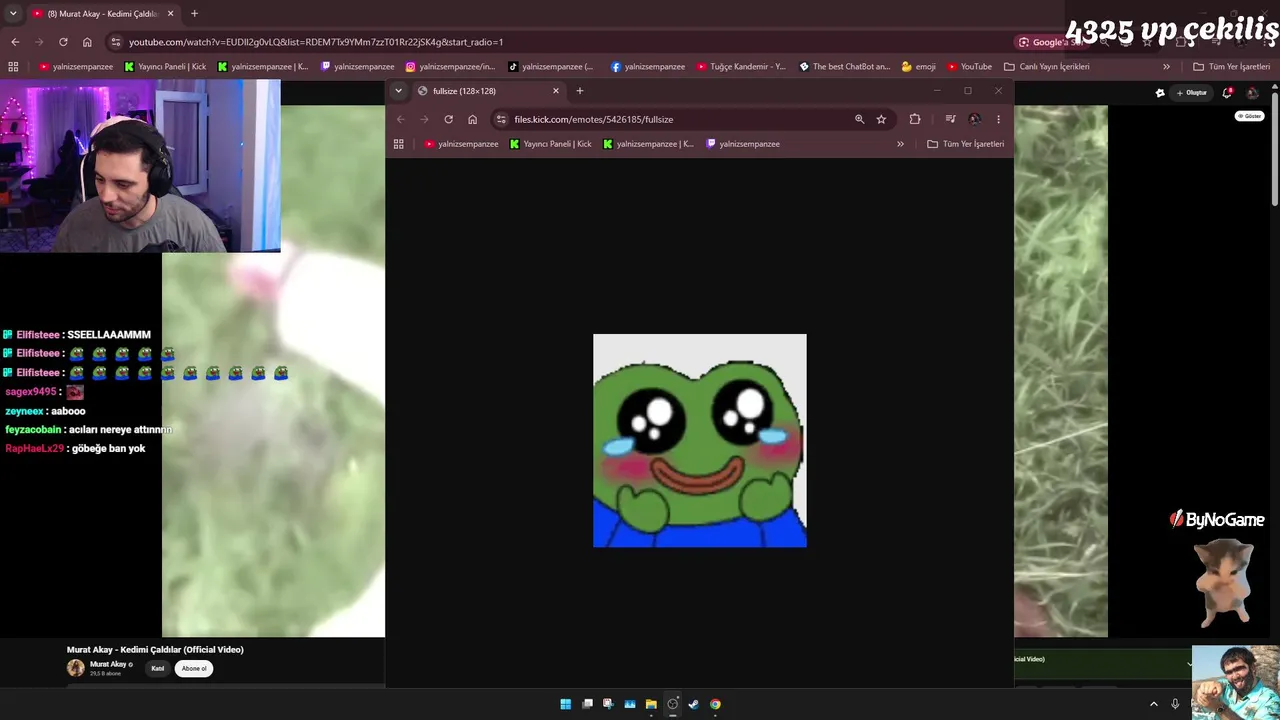
Task: Click the Oluştur create button on YouTube
Action: point(1192,93)
